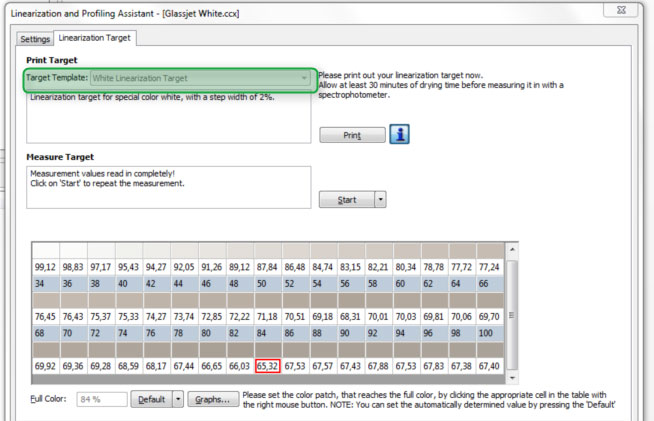654x421 pixels.
Task: Click the Default button
Action: [152, 399]
